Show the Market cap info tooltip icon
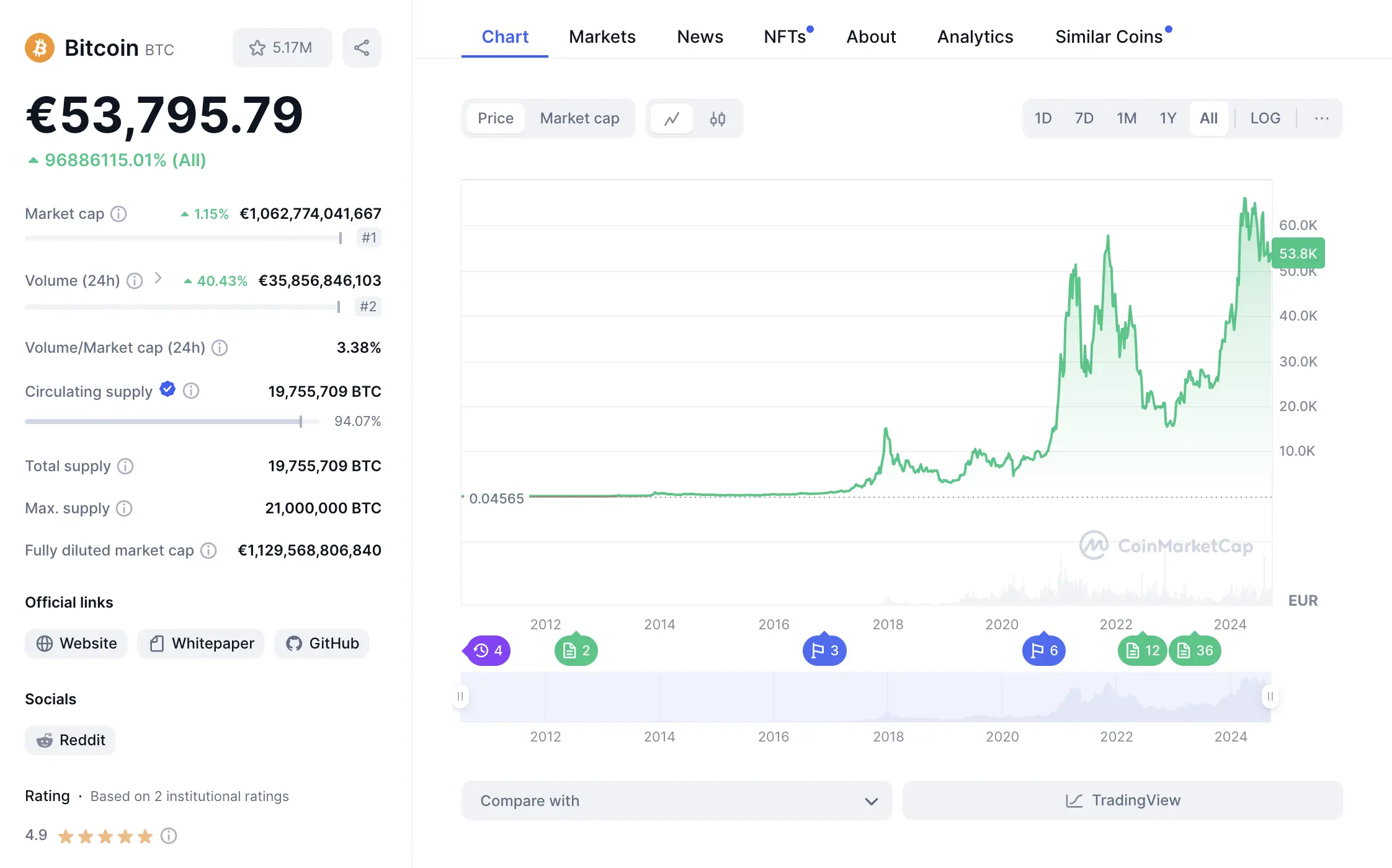This screenshot has height=868, width=1392. coord(118,214)
